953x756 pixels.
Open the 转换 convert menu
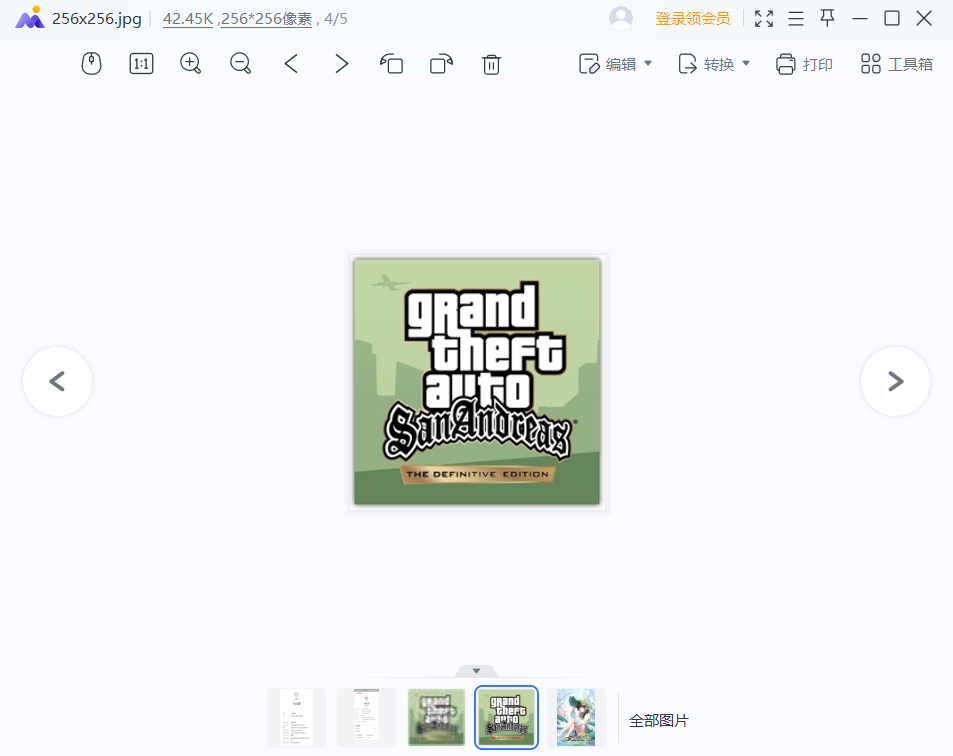click(x=714, y=64)
